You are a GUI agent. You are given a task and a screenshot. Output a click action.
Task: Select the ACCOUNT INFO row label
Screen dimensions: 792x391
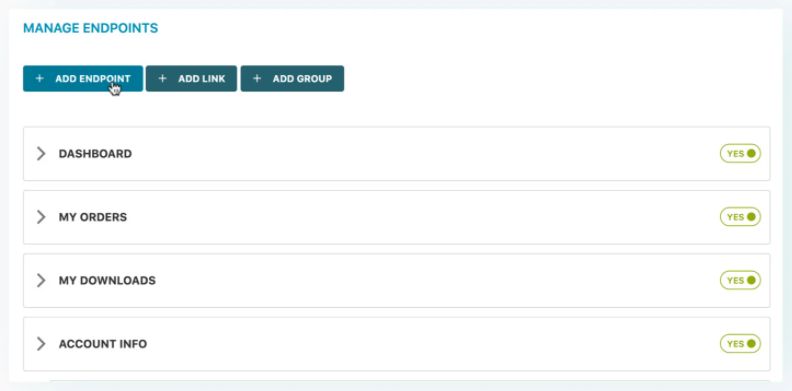pos(103,344)
